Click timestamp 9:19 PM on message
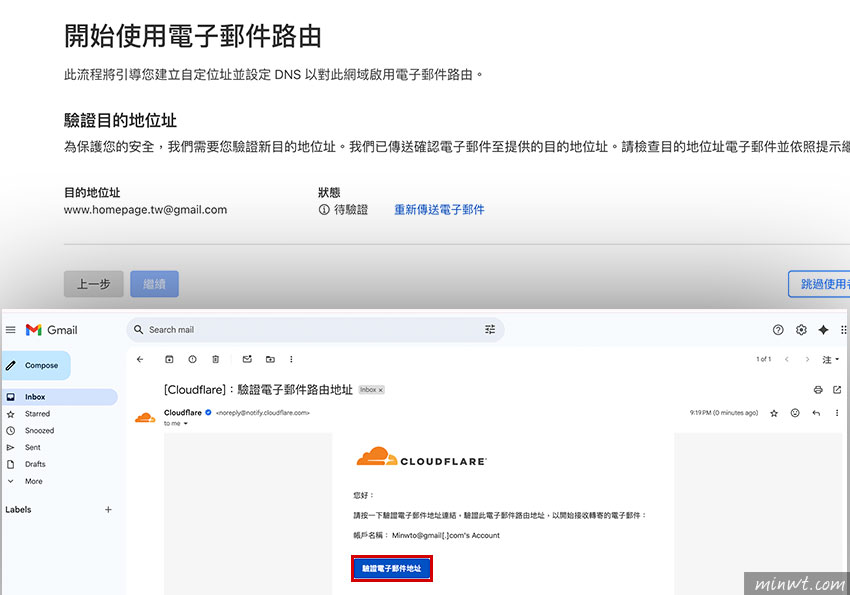 click(724, 413)
